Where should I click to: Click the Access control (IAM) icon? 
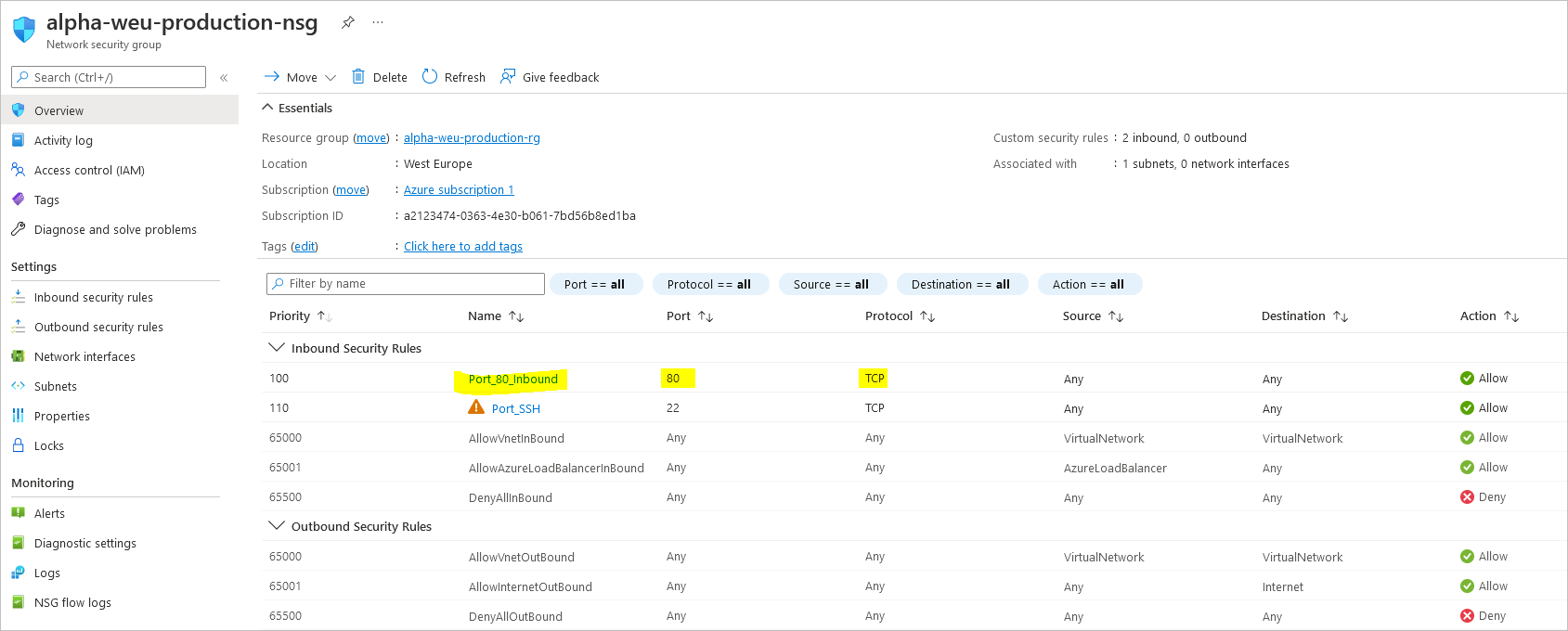[x=19, y=170]
